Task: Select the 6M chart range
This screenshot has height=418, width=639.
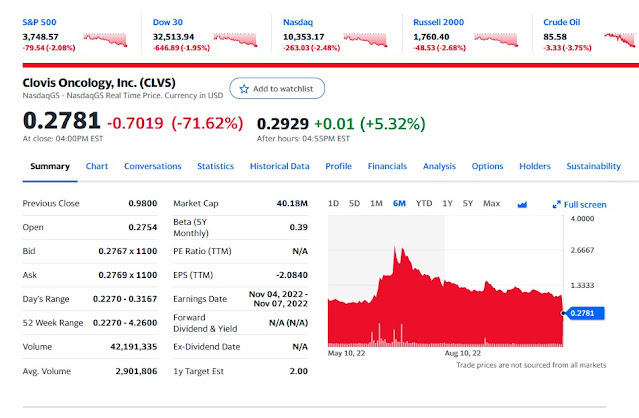Action: point(399,203)
